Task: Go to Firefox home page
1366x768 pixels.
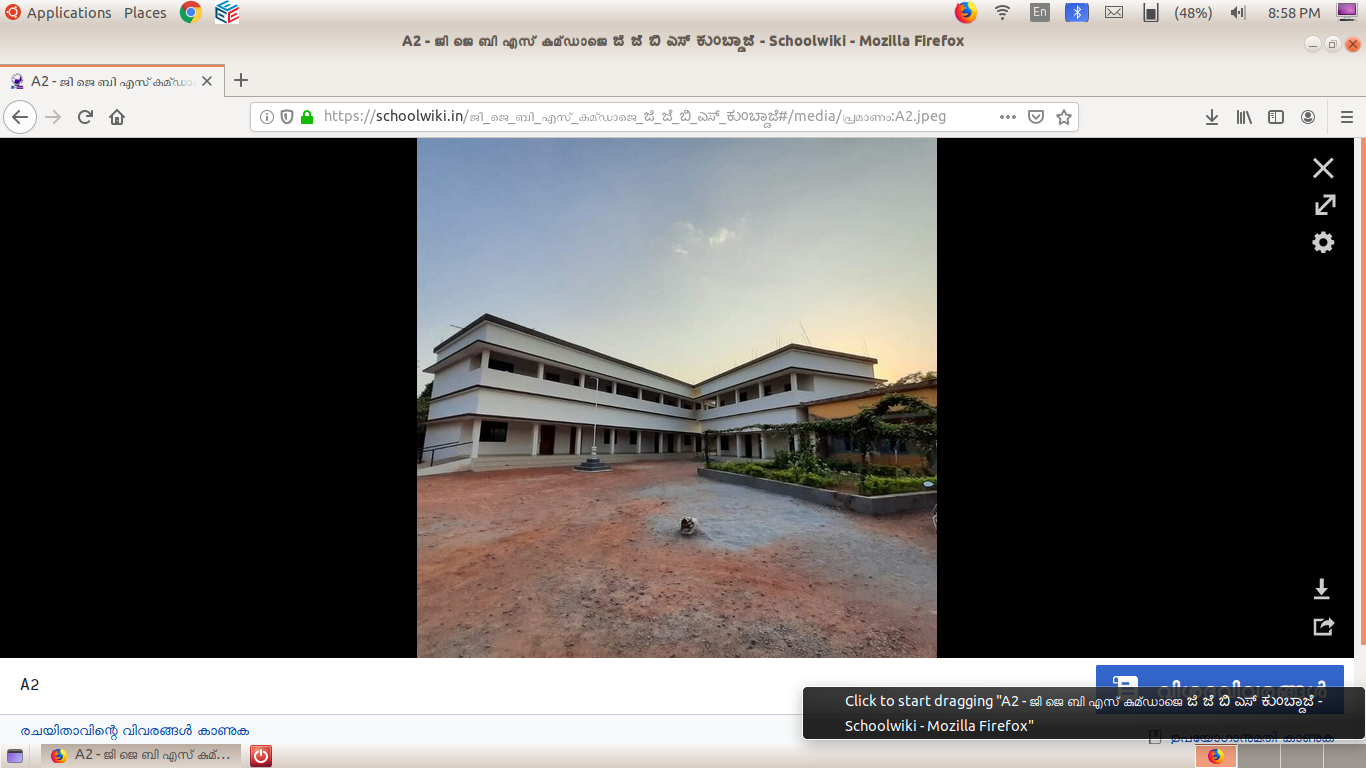Action: point(117,117)
